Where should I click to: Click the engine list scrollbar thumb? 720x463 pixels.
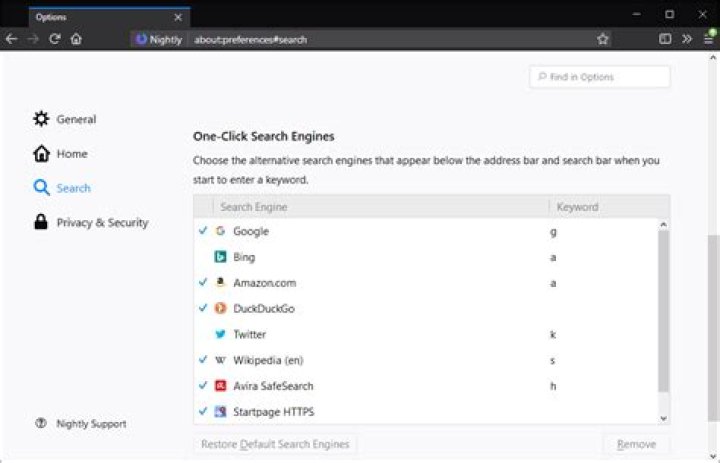[x=663, y=311]
